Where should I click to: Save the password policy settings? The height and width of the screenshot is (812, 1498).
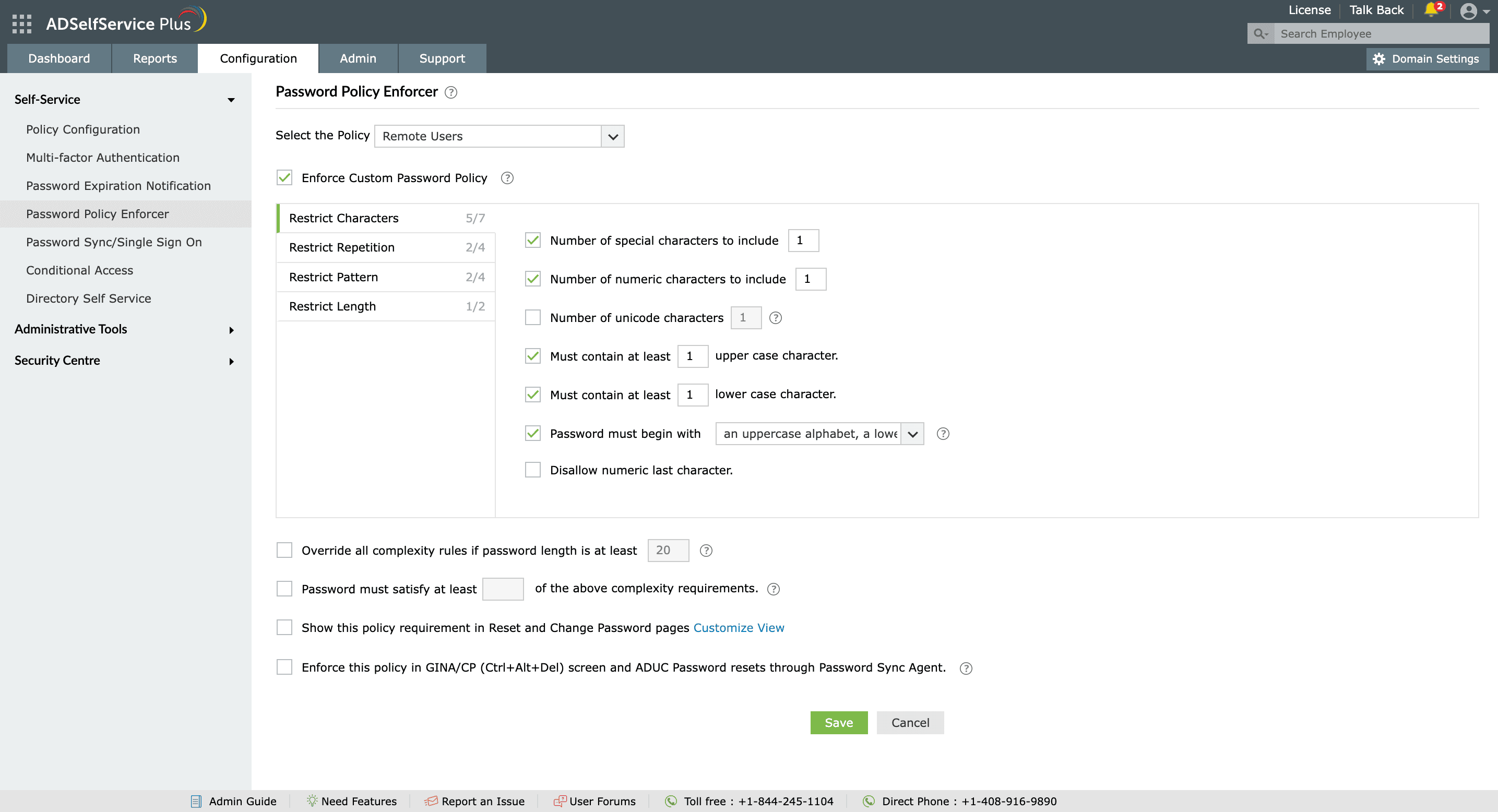(839, 722)
